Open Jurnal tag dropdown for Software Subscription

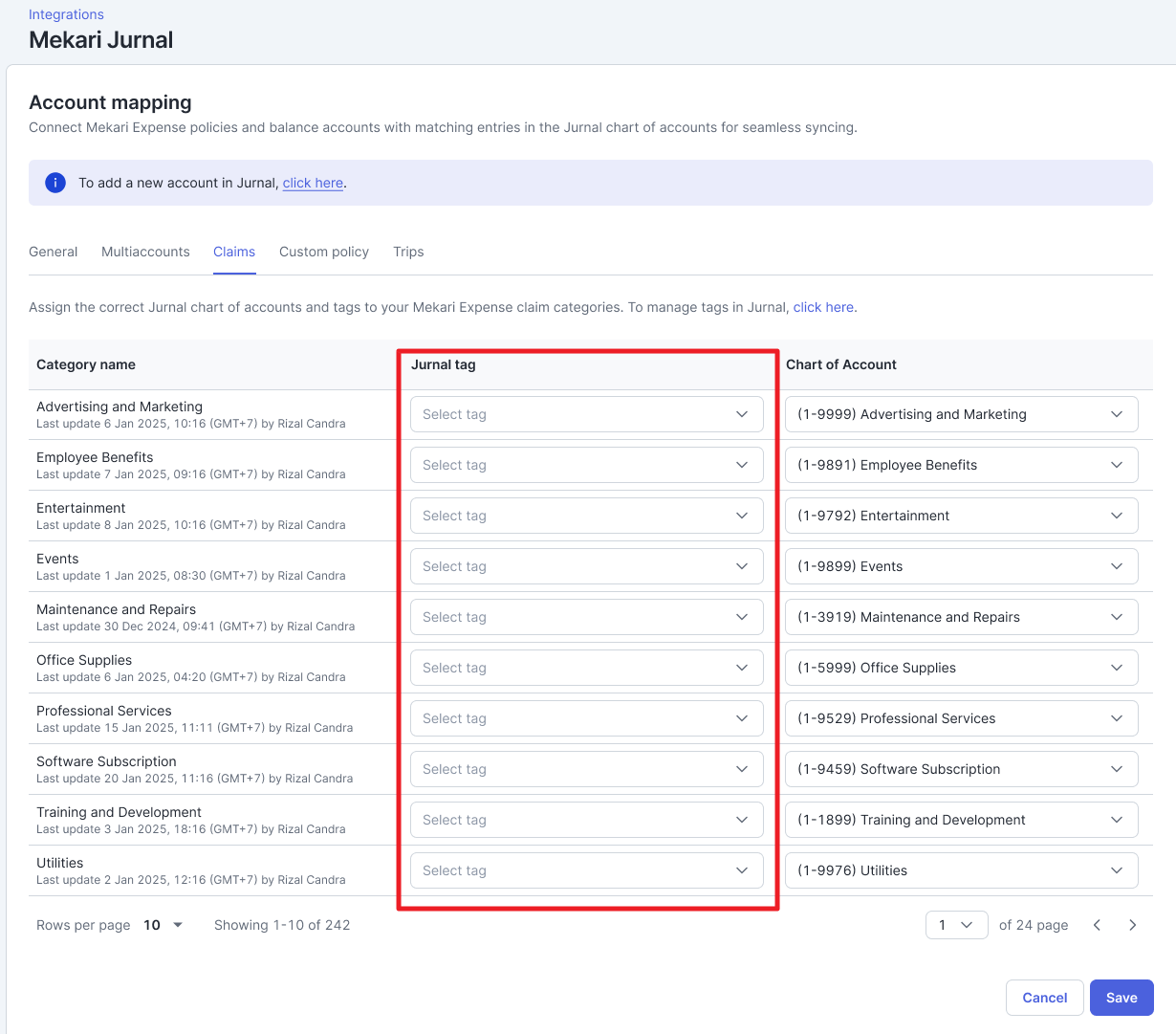(x=587, y=769)
